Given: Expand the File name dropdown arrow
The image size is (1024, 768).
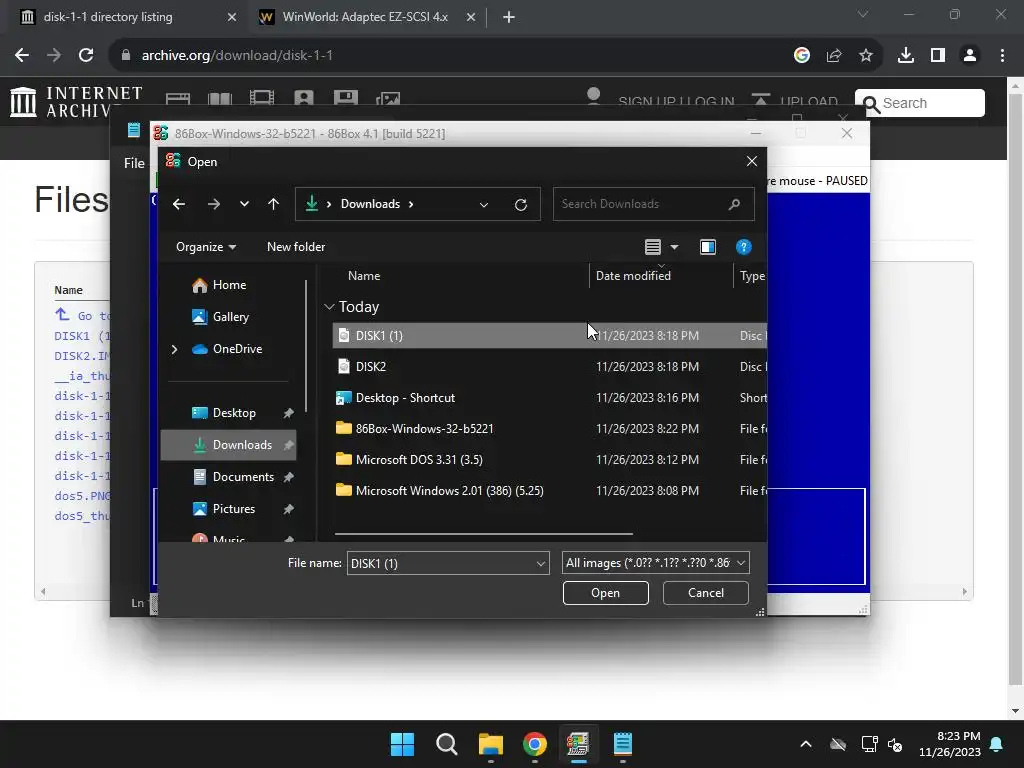Looking at the screenshot, I should [541, 563].
